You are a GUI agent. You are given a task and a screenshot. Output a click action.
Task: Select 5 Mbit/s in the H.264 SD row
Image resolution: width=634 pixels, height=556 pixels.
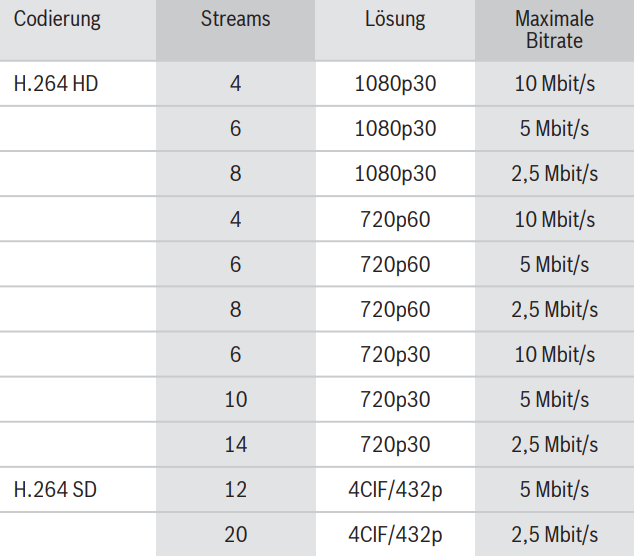tap(554, 490)
